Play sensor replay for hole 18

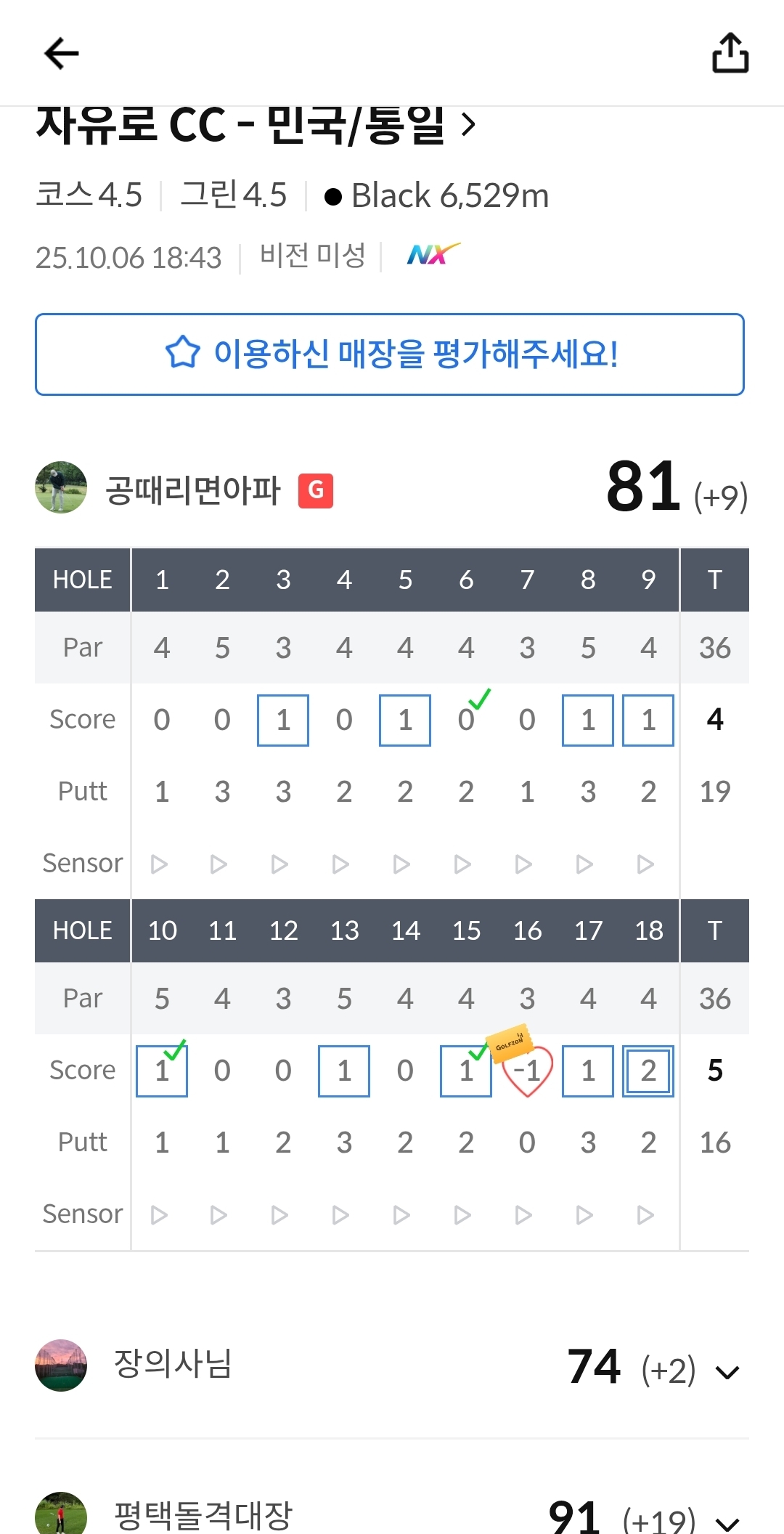tap(646, 1214)
